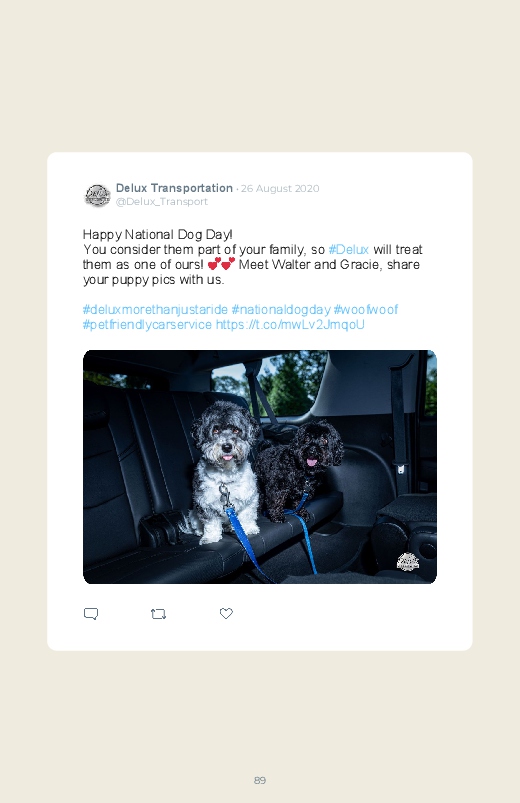Click the Delux logo watermark on photo
Viewport: 520px width, 803px height.
(408, 562)
